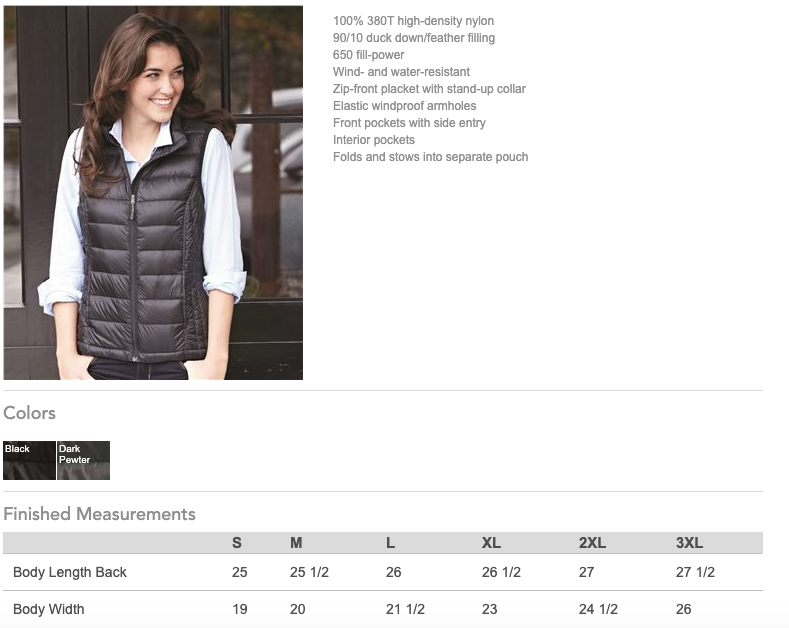
Task: Select the 3XL size column header
Action: pos(689,542)
